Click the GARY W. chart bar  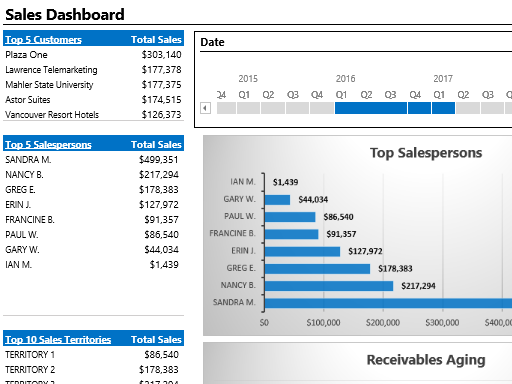tap(277, 199)
